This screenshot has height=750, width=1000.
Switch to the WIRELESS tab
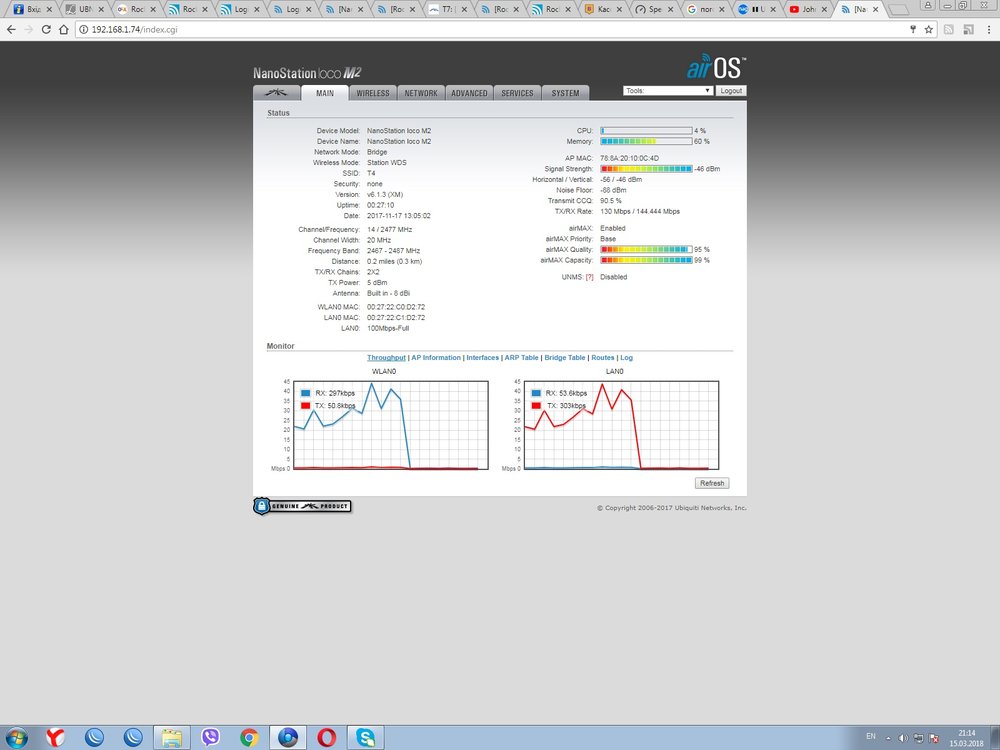[373, 93]
